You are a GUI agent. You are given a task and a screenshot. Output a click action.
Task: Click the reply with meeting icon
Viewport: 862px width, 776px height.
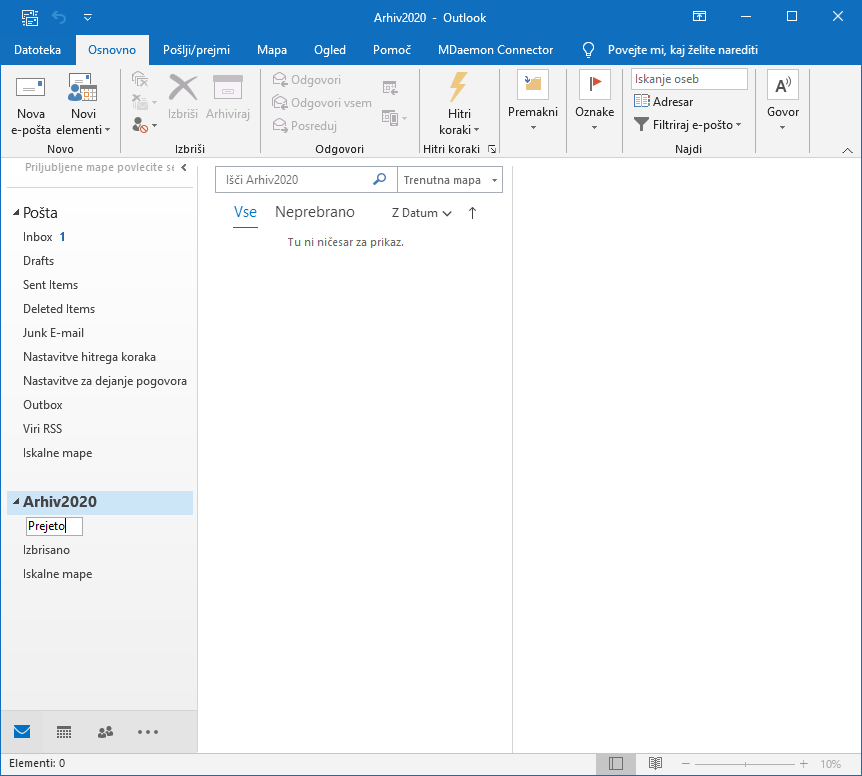click(x=390, y=87)
